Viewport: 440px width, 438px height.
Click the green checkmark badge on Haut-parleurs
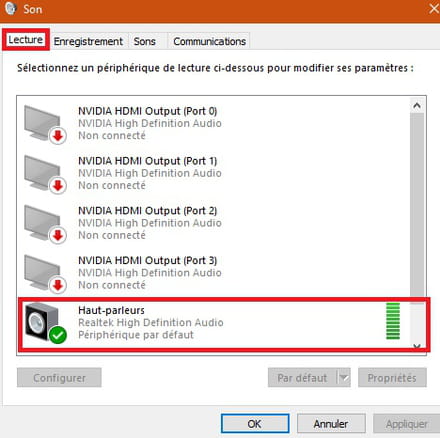pyautogui.click(x=58, y=335)
